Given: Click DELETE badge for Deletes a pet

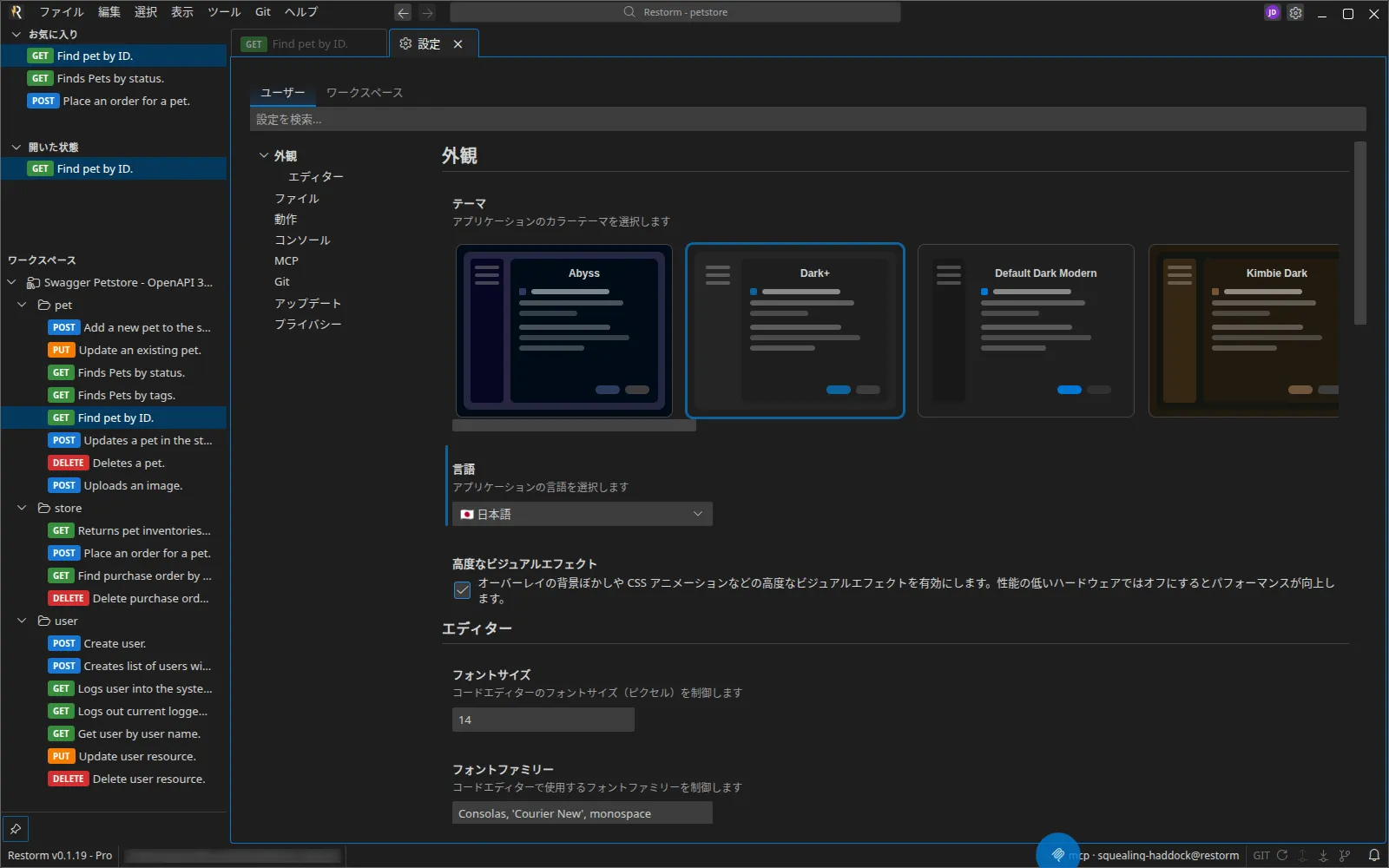Looking at the screenshot, I should tap(69, 463).
